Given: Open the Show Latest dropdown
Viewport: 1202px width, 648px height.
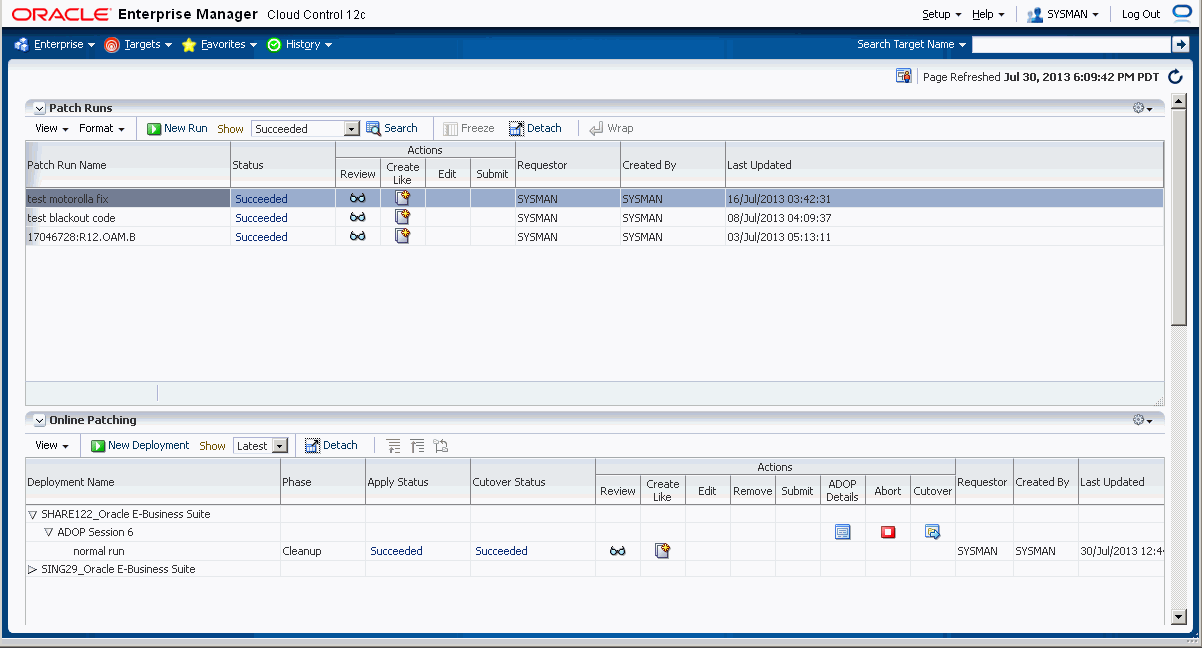Looking at the screenshot, I should (x=280, y=446).
